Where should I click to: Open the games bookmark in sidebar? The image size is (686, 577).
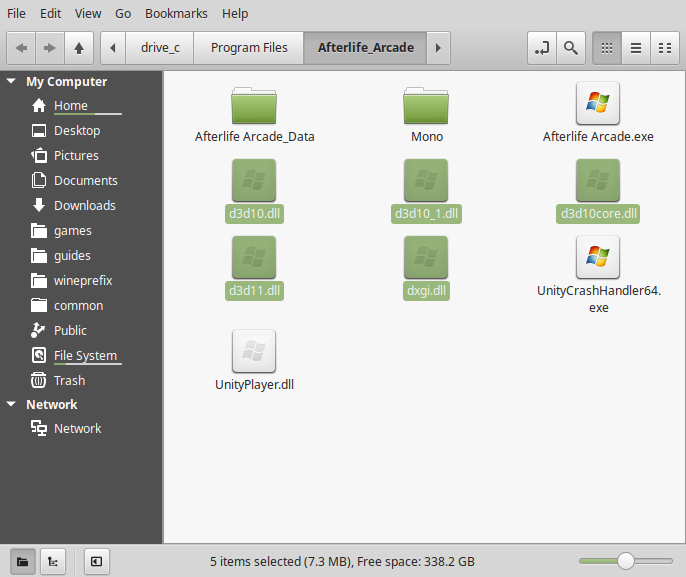click(x=81, y=231)
